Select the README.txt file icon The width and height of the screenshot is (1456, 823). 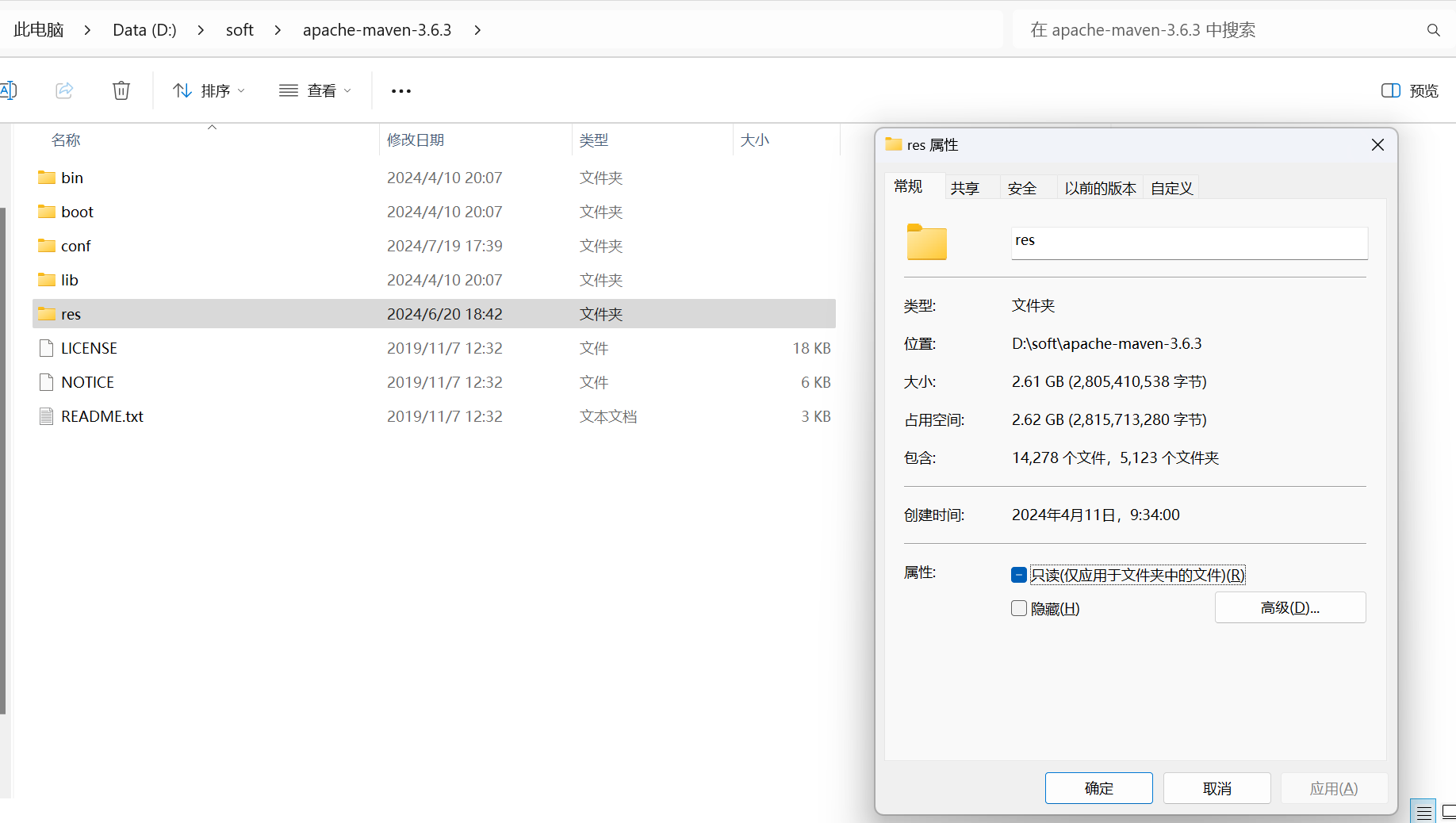47,416
